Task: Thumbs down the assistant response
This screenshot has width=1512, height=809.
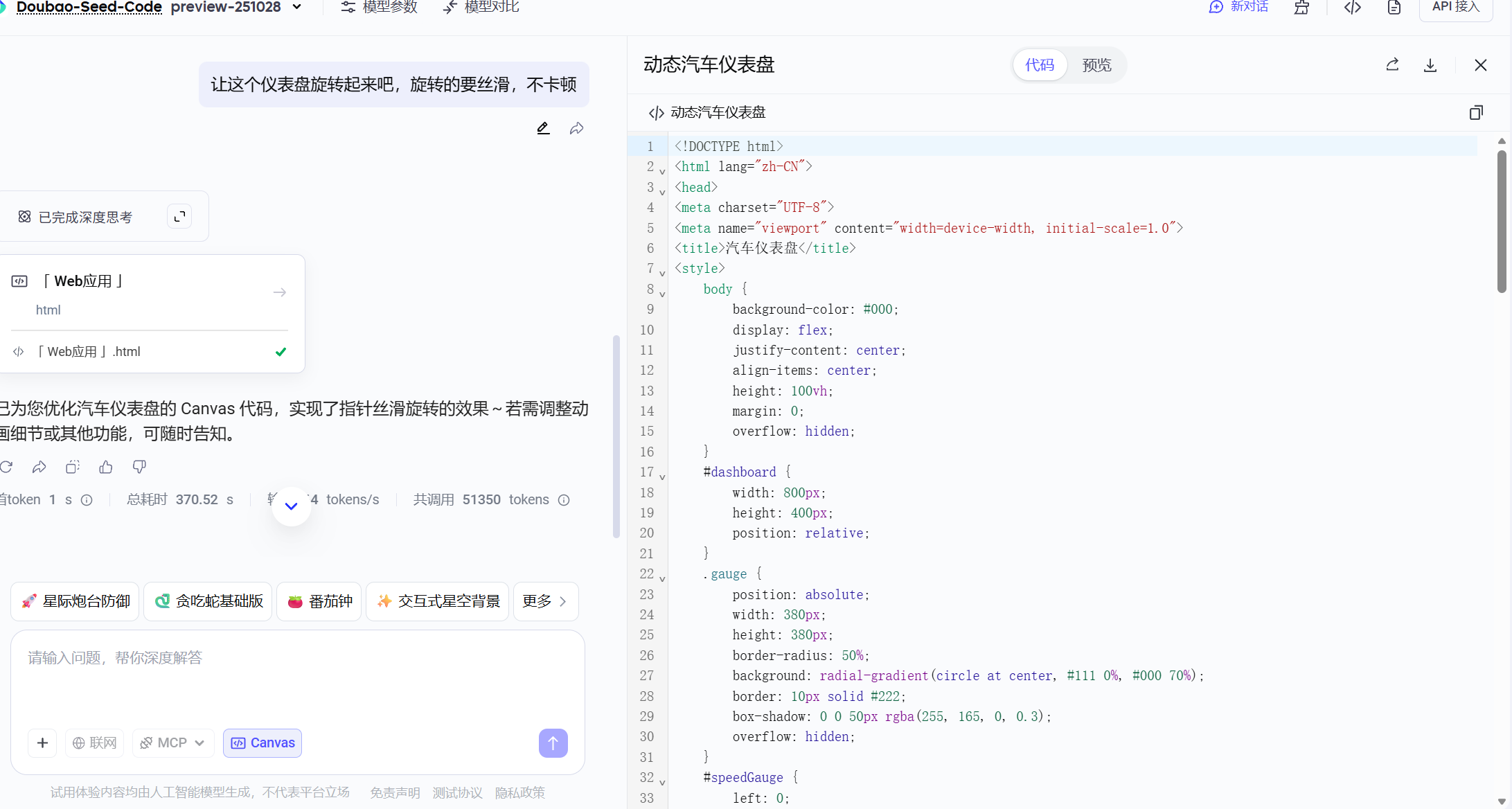Action: 139,468
